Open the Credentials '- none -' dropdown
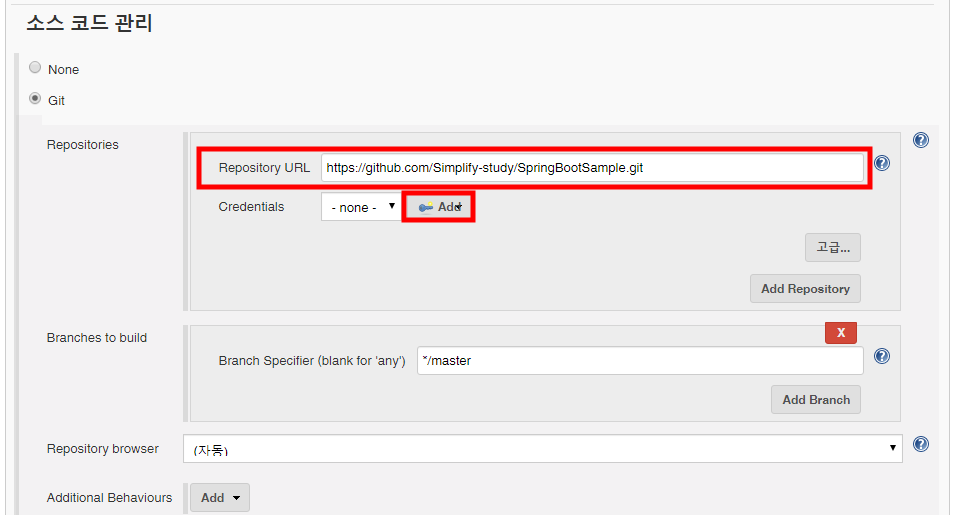The height and width of the screenshot is (515, 958). pyautogui.click(x=361, y=207)
